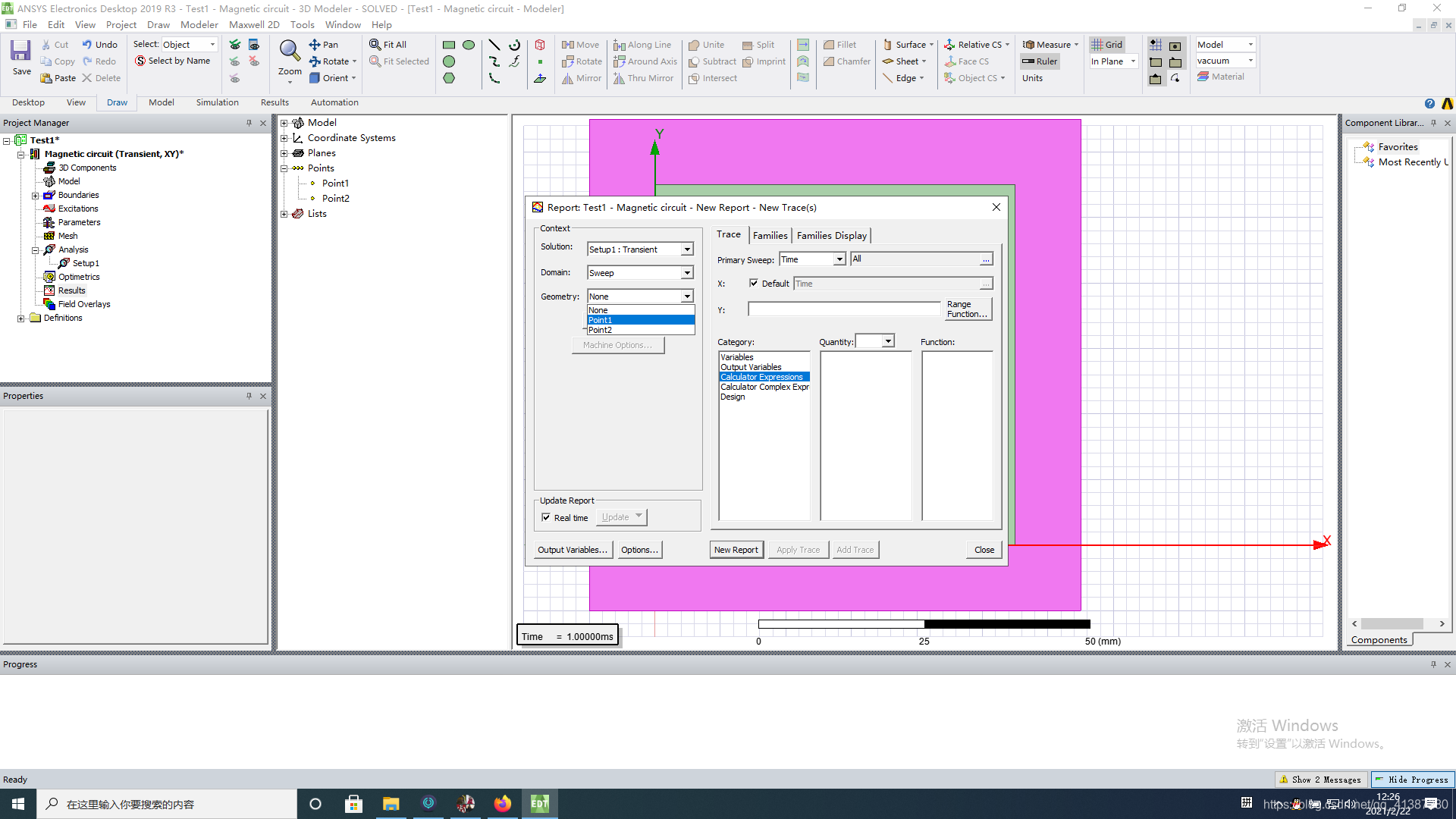This screenshot has width=1456, height=819.
Task: Click the Ruler tool
Action: [1040, 61]
